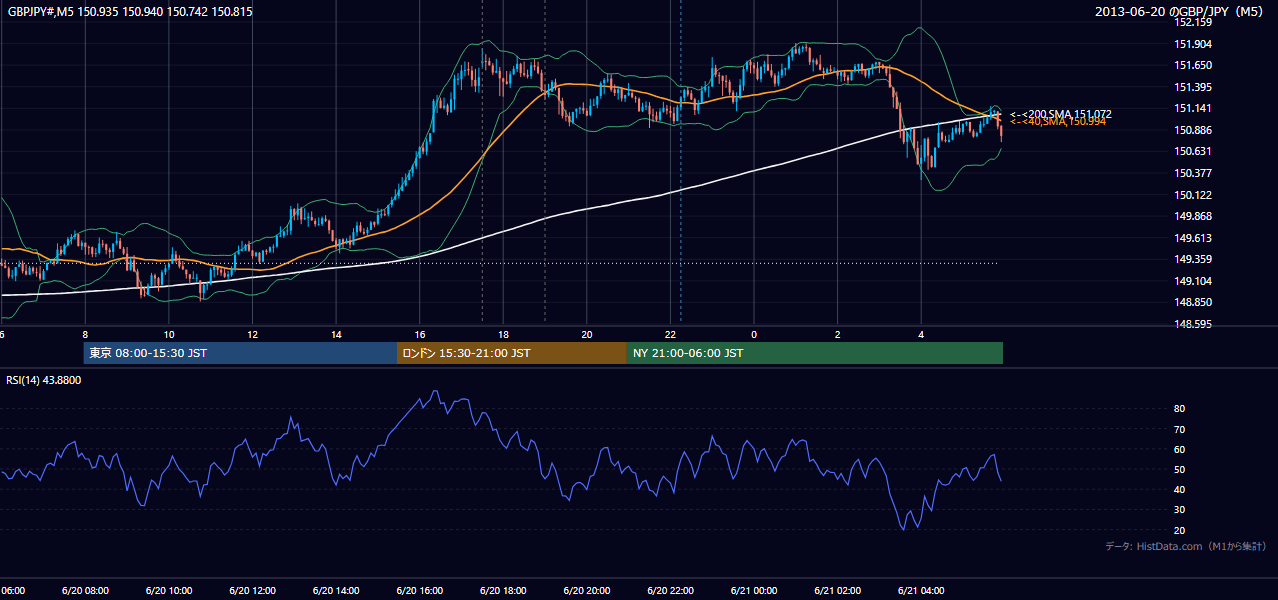Click the HistData.com data source credit
Image resolution: width=1278 pixels, height=600 pixels.
click(x=1186, y=546)
